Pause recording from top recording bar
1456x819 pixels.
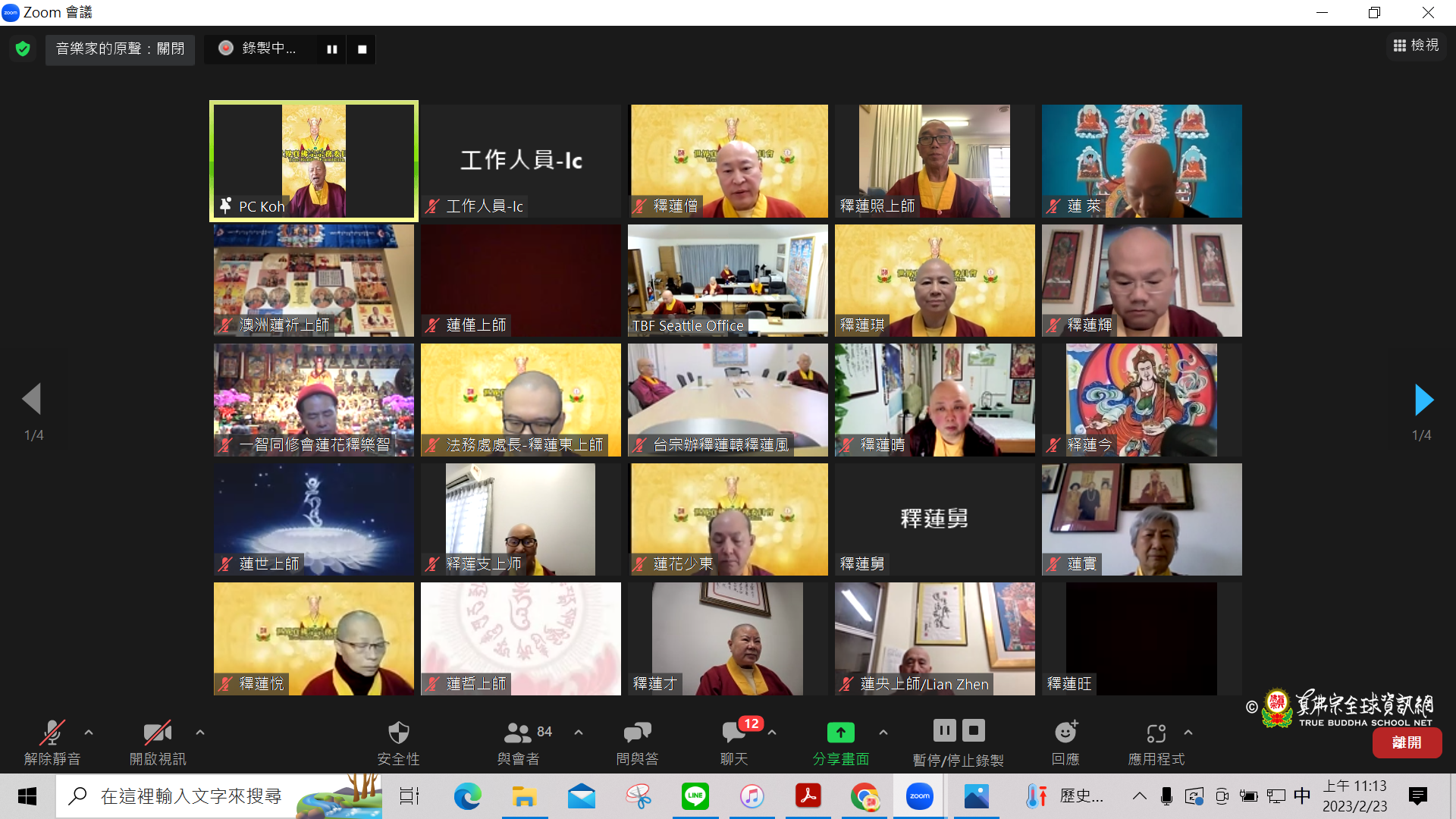332,49
